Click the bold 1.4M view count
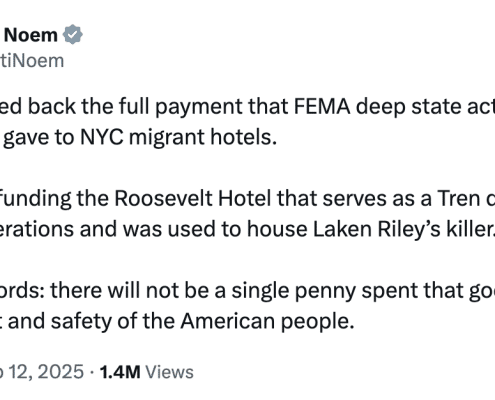Viewport: 495px width, 400px height. click(x=120, y=372)
